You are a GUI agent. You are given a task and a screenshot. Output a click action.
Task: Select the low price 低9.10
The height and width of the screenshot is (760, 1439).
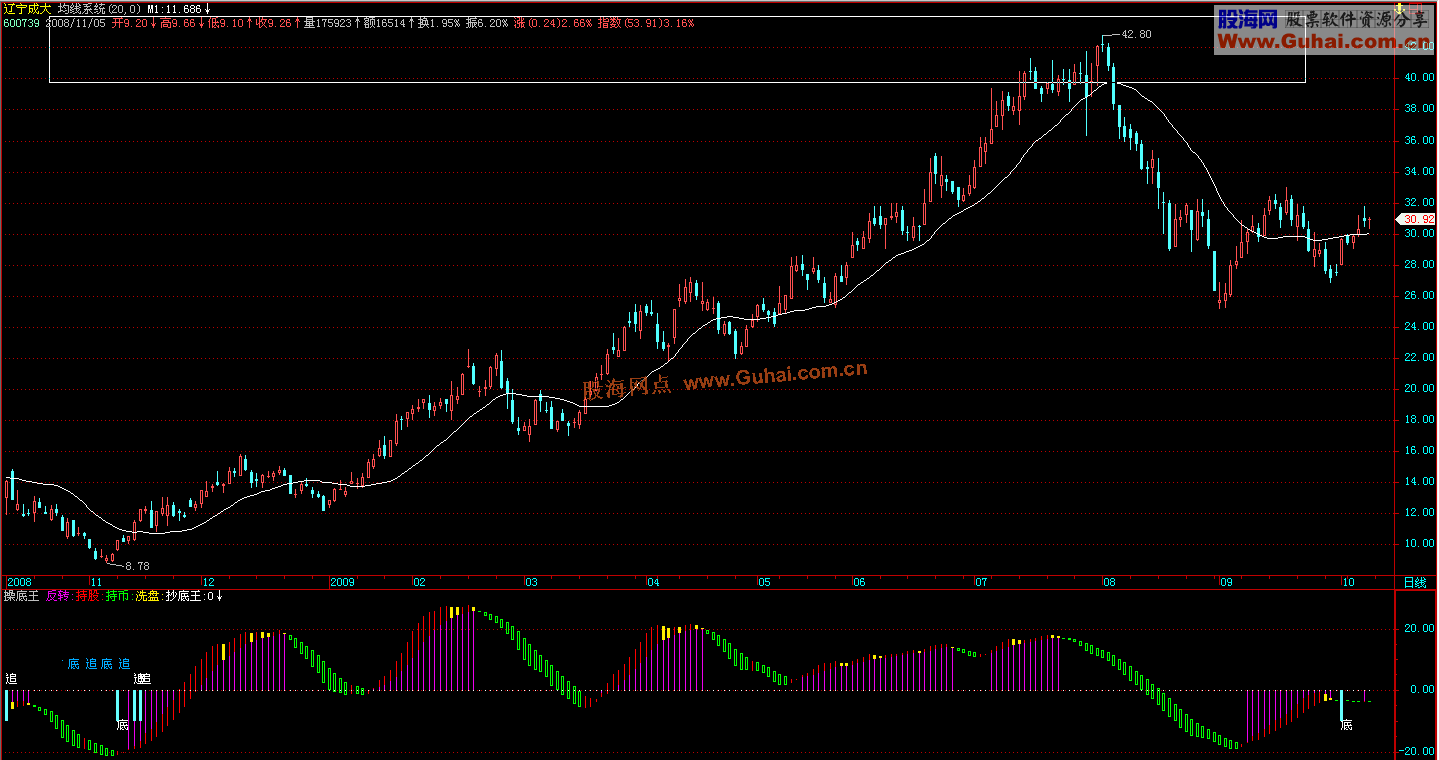[x=227, y=22]
